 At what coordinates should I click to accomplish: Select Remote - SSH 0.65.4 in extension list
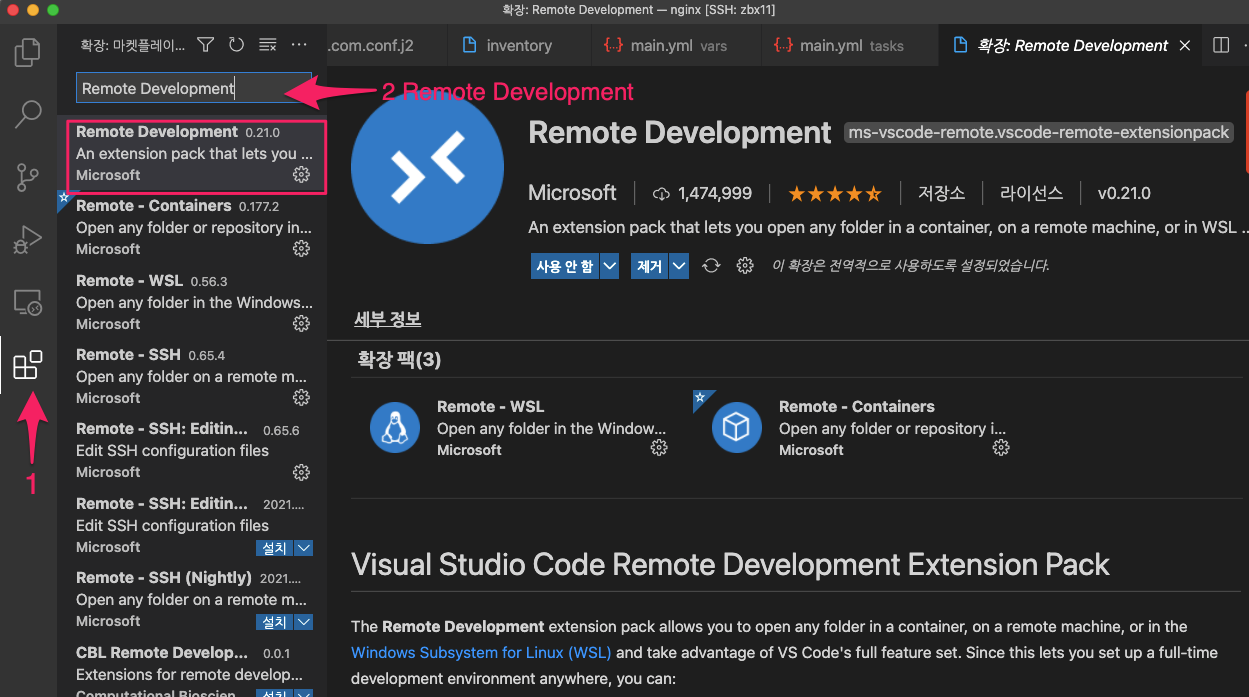[194, 376]
